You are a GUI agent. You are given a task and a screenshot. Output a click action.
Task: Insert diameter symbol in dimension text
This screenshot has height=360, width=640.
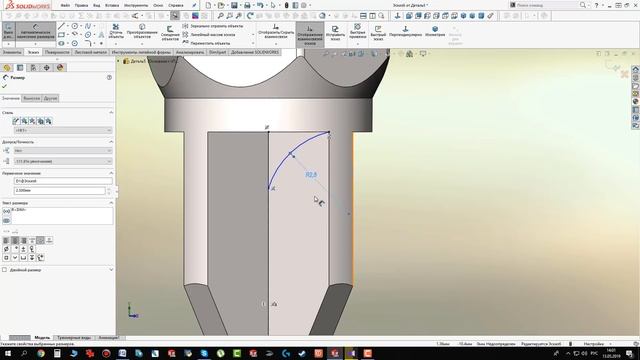(6, 249)
